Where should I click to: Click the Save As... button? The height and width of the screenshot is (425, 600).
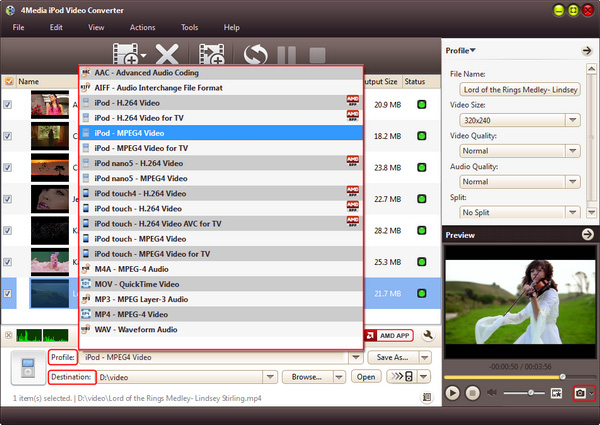(x=392, y=357)
